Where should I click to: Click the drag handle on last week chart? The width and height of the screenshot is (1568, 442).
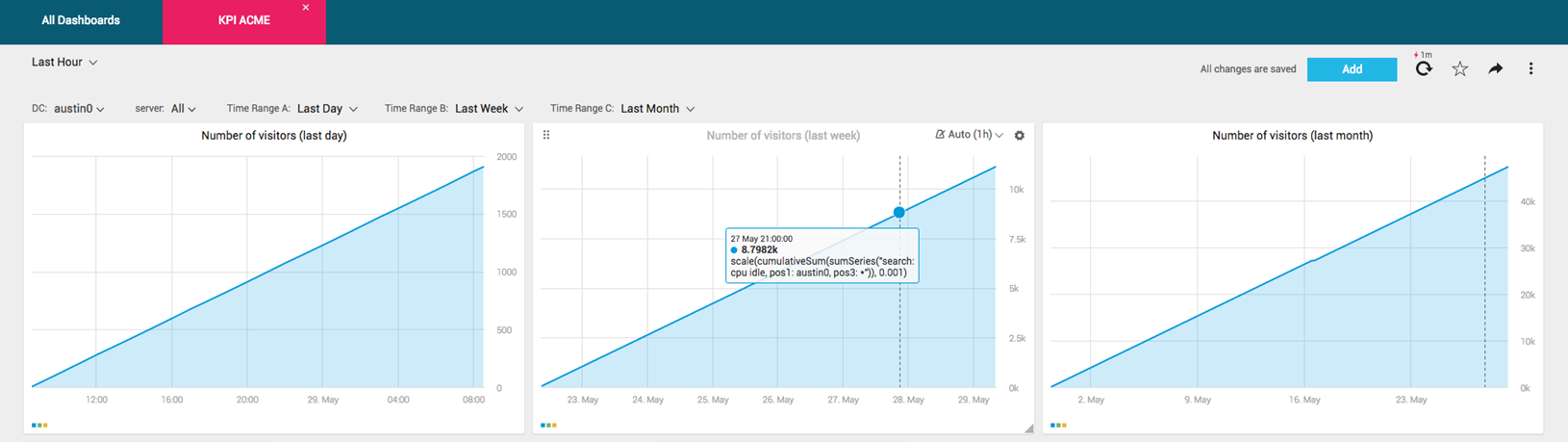546,135
